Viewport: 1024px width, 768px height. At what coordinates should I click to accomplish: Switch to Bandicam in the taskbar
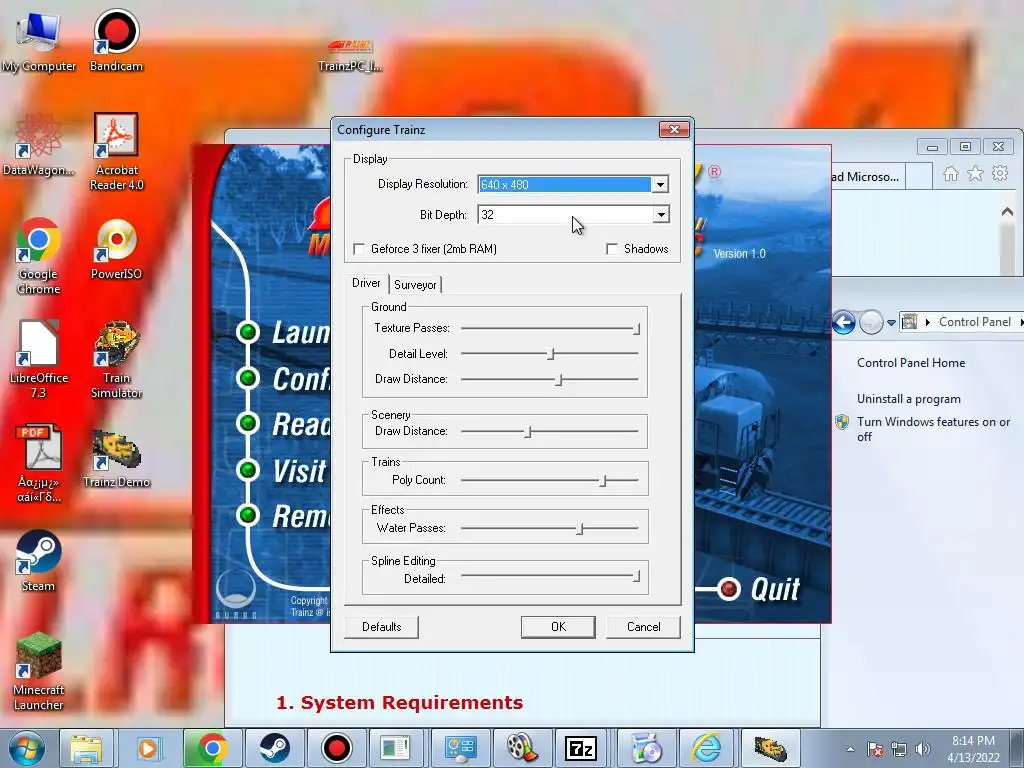click(336, 748)
